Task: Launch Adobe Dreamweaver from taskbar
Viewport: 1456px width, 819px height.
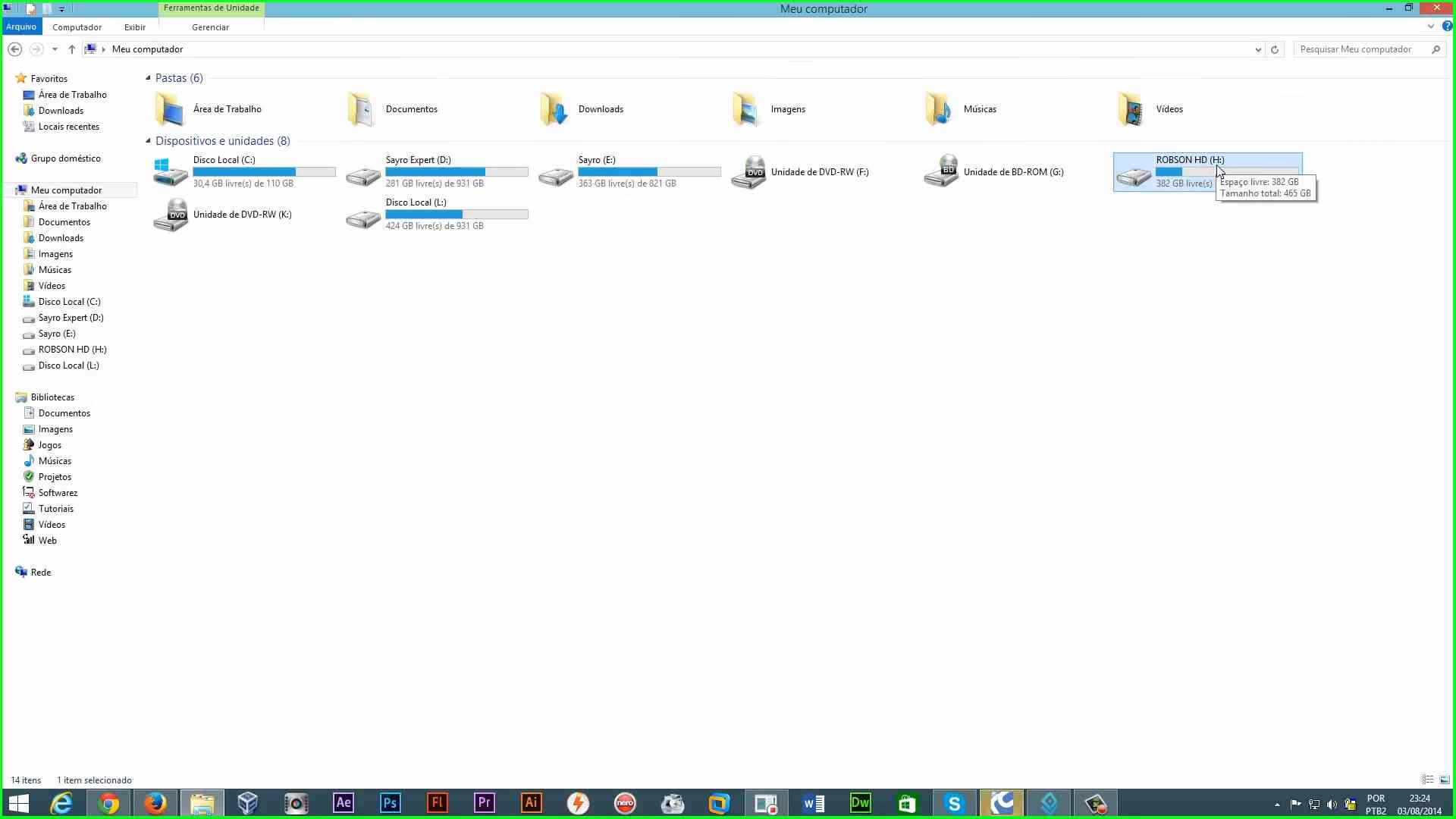Action: coord(860,803)
